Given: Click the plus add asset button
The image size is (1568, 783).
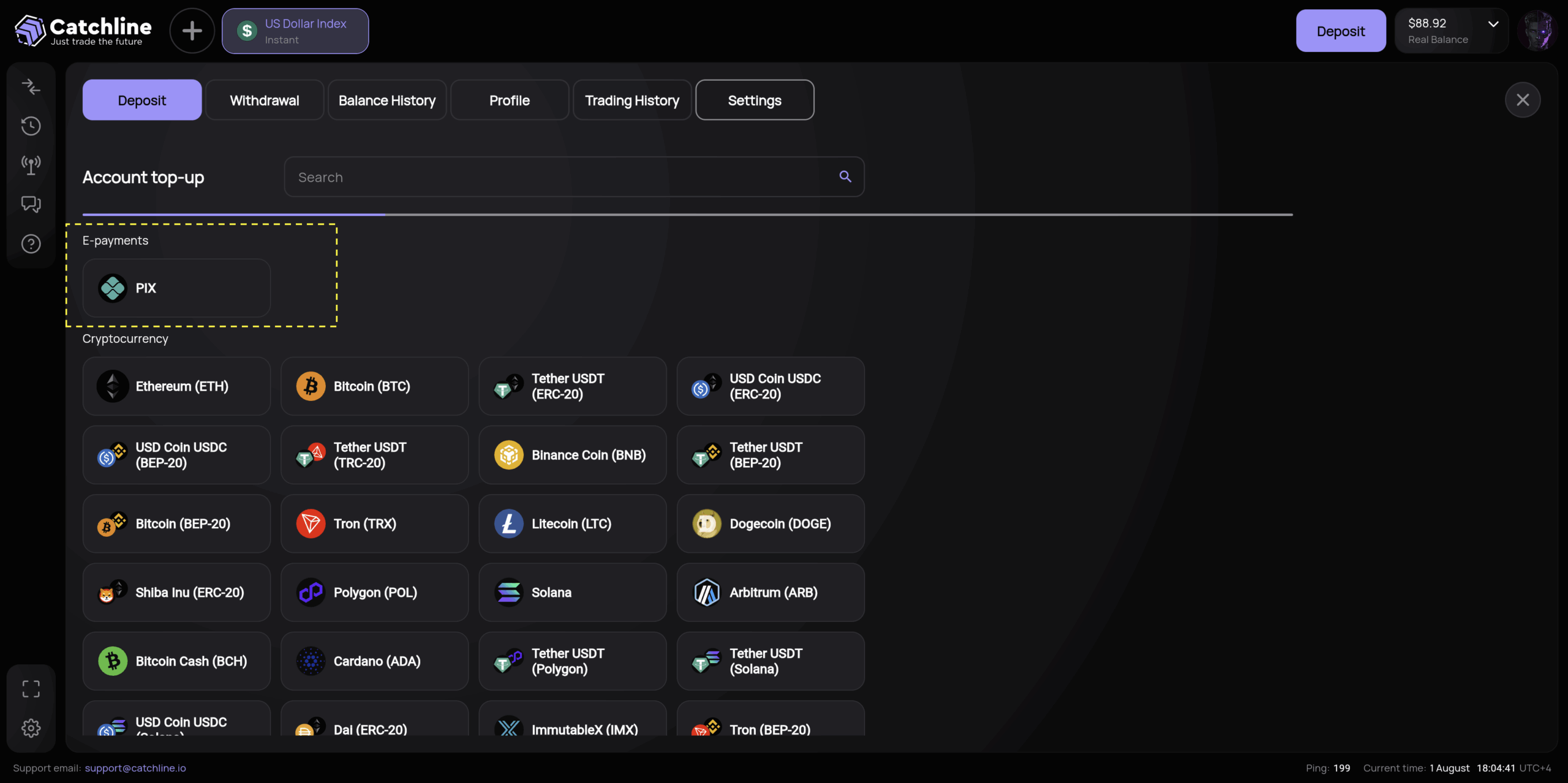Looking at the screenshot, I should coord(192,31).
